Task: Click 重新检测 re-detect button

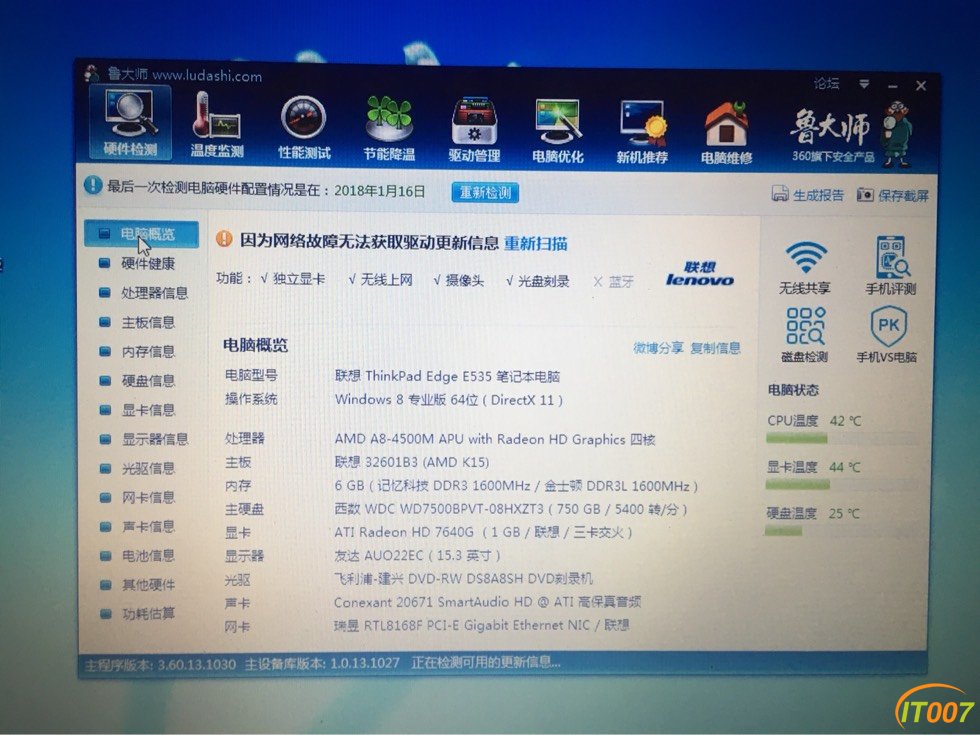Action: [485, 192]
